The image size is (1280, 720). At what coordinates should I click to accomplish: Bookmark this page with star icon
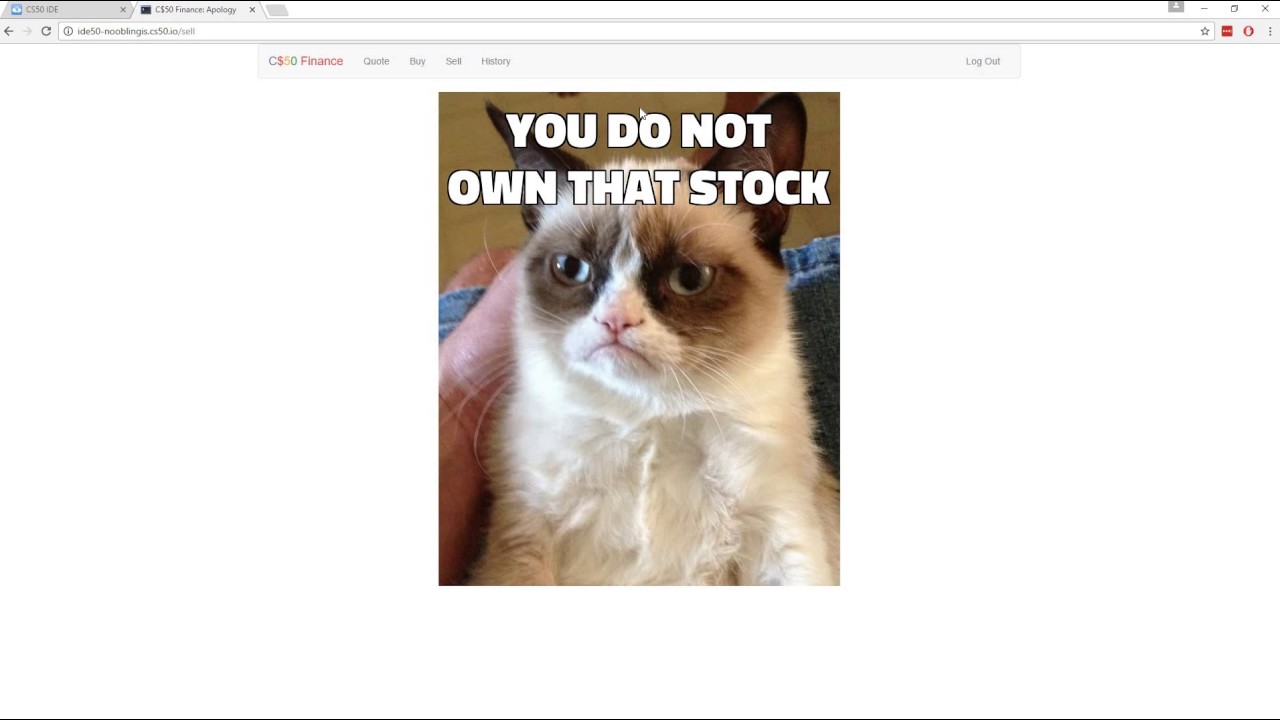click(1205, 31)
